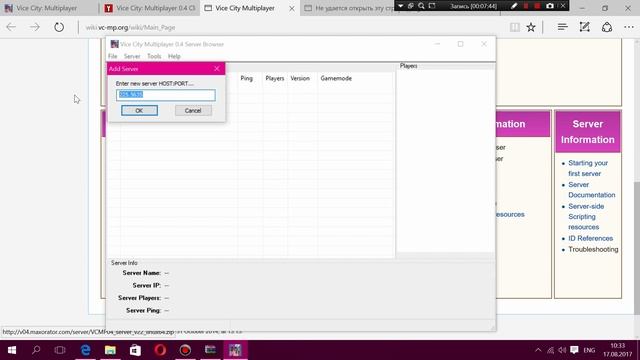Switch to the Vice City: Multiplayer 0.4 Cl tab
Viewport: 640px width, 360px height.
(149, 8)
